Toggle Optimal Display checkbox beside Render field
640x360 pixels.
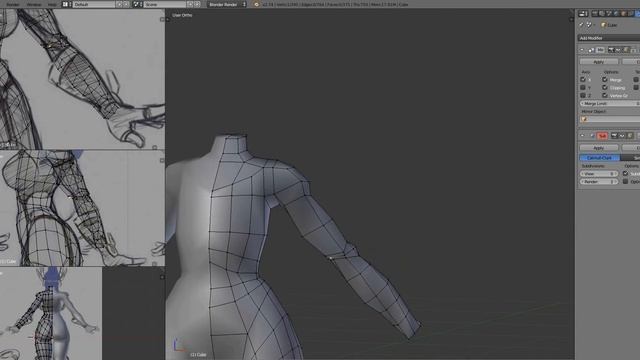click(625, 181)
